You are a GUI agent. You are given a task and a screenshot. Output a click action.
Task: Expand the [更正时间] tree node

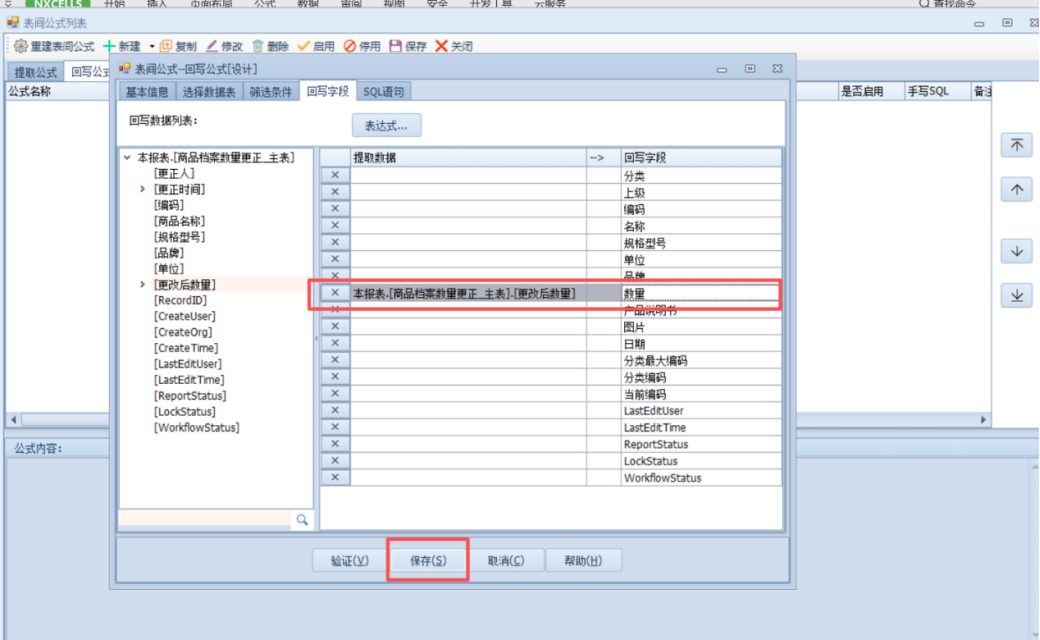[142, 189]
